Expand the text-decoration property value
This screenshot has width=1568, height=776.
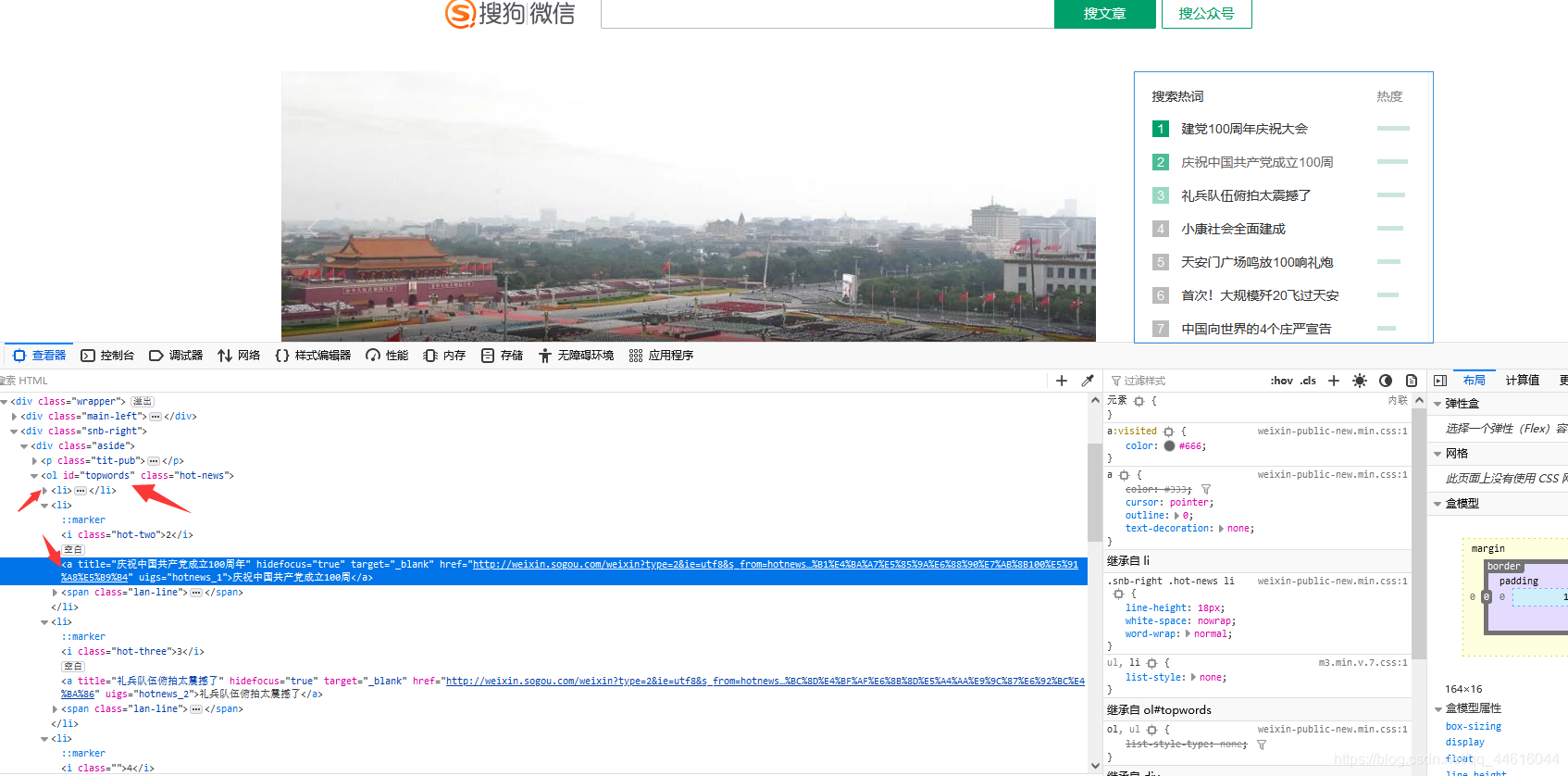[x=1221, y=529]
